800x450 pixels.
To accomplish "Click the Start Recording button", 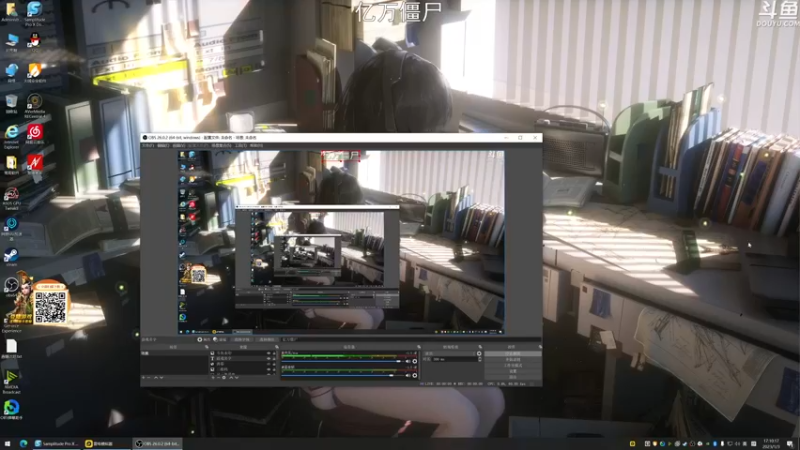I will [x=513, y=360].
